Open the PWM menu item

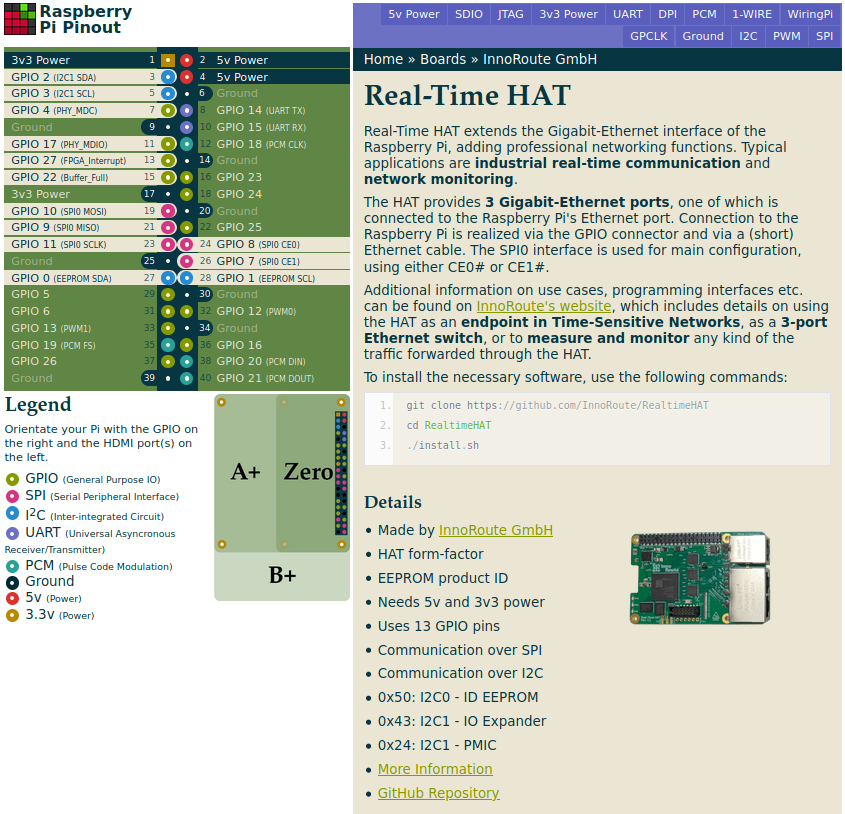coord(786,36)
